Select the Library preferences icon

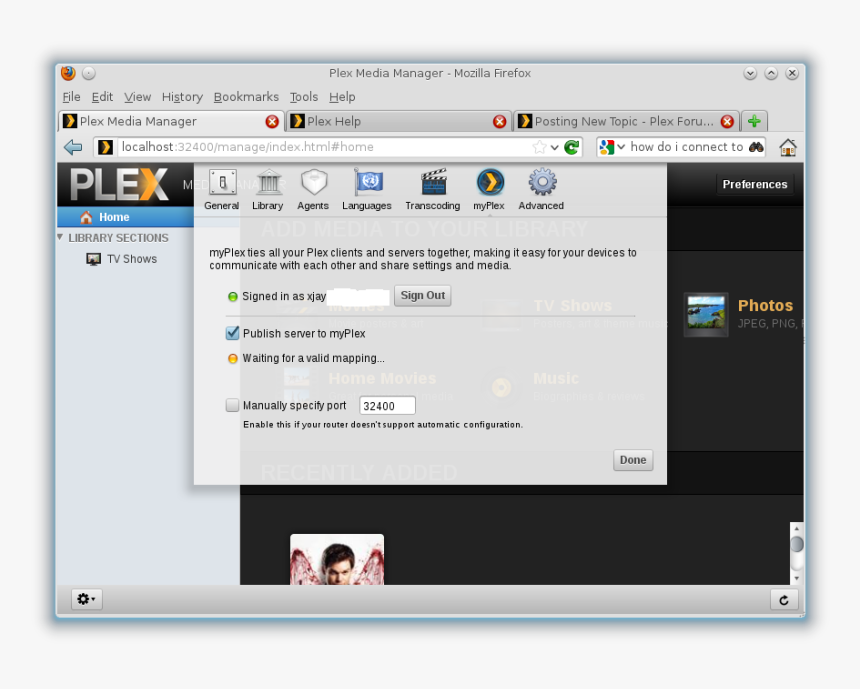tap(268, 183)
